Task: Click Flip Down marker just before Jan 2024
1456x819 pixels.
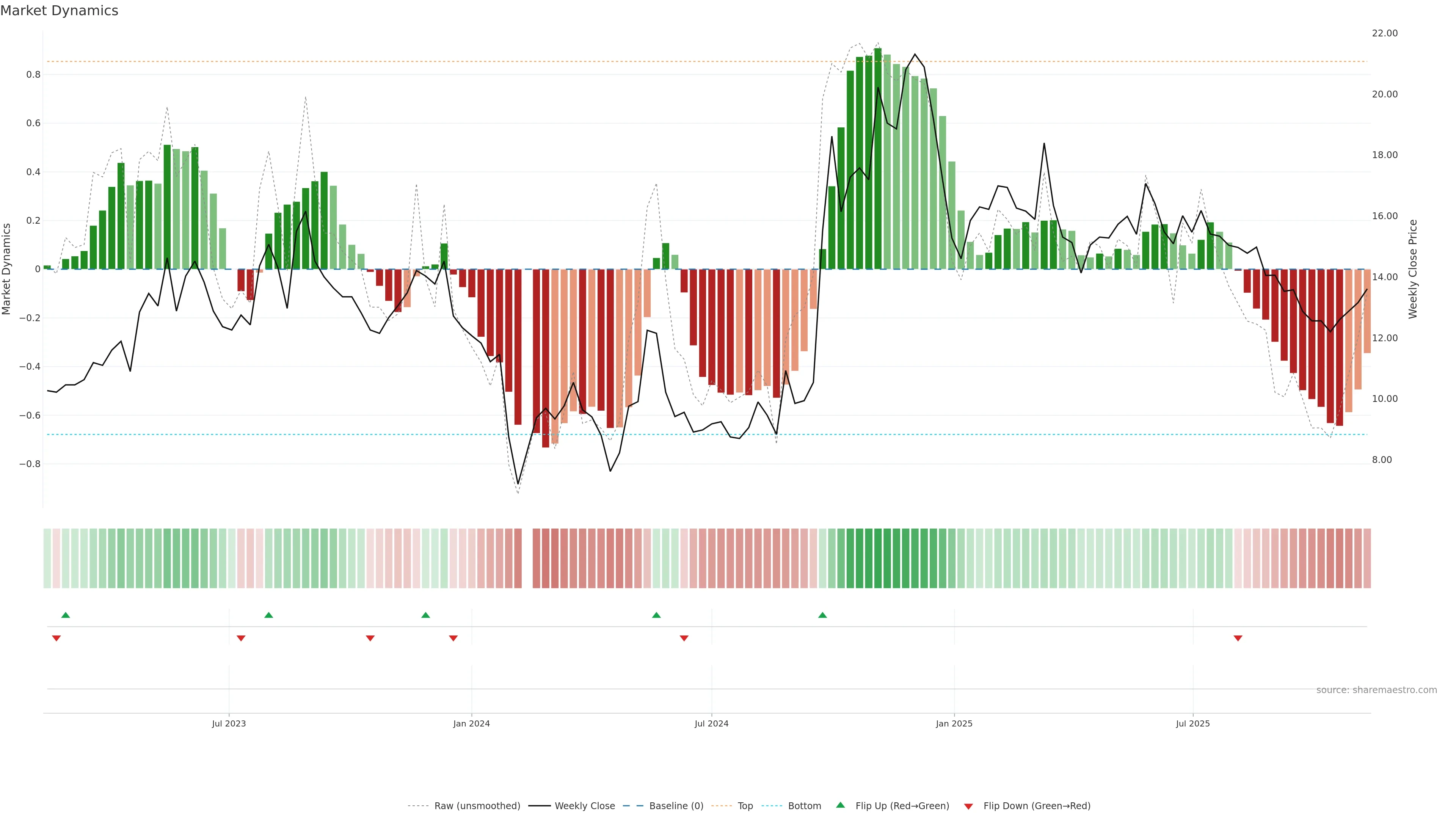Action: pyautogui.click(x=453, y=638)
